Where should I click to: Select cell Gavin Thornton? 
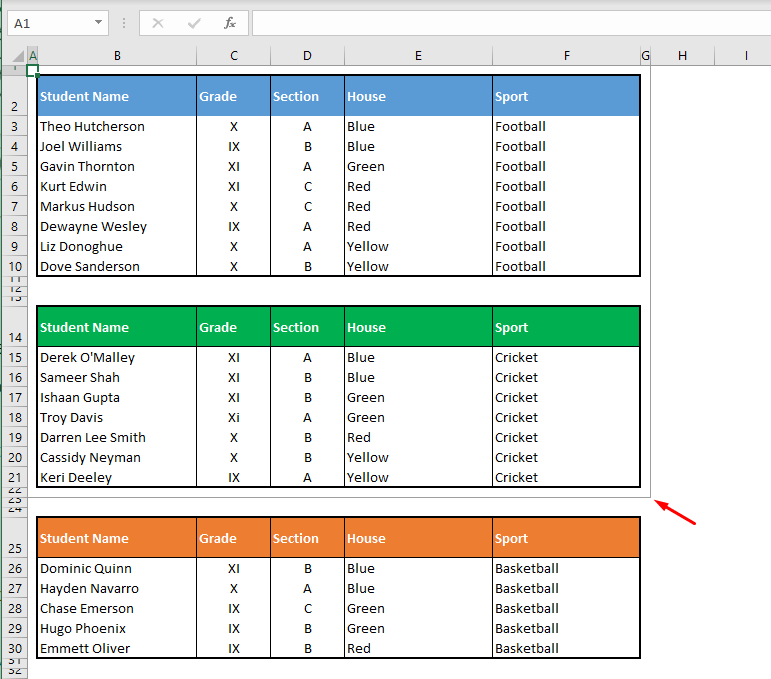point(117,167)
